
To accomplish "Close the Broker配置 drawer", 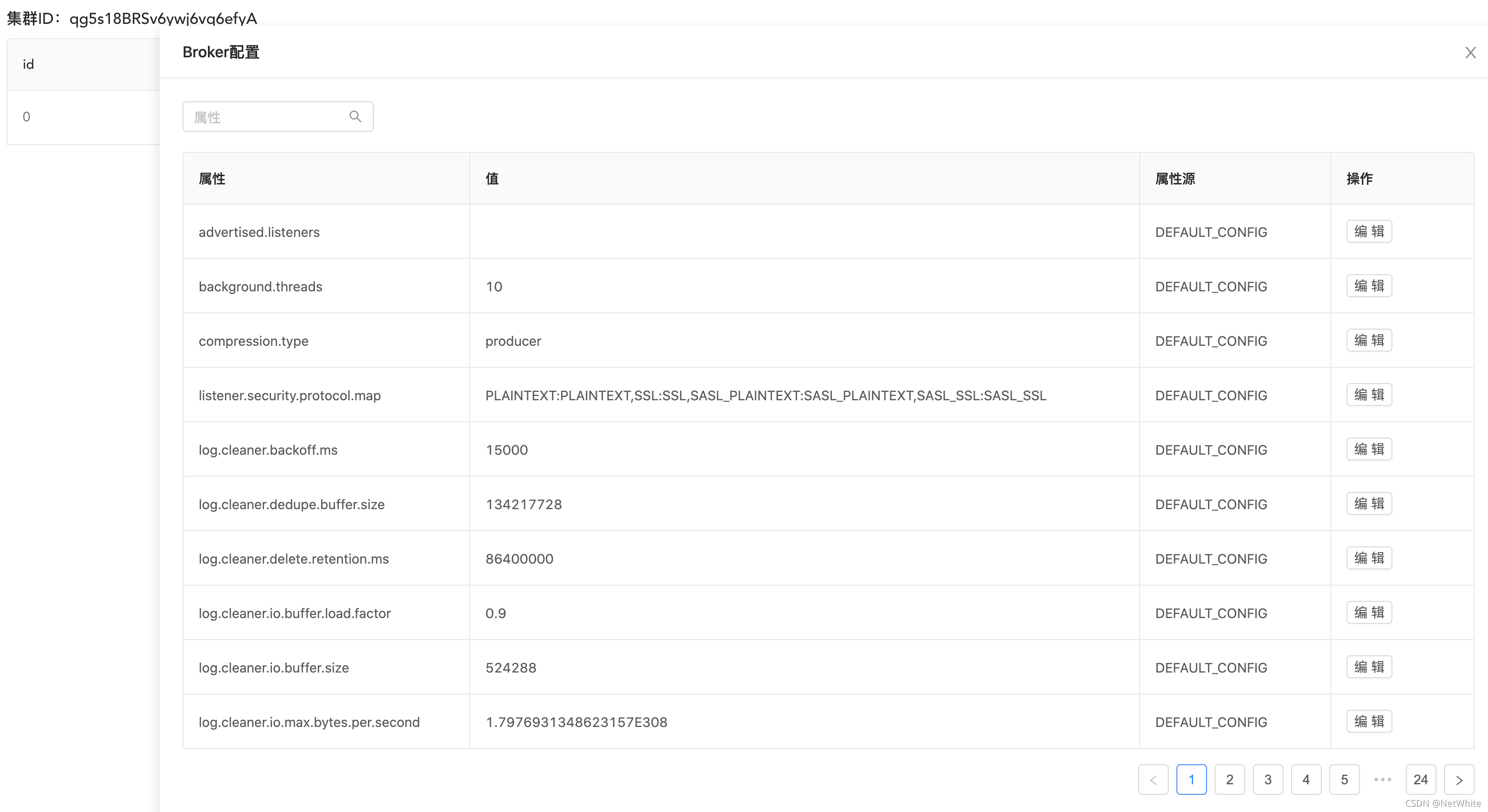I will pyautogui.click(x=1470, y=53).
